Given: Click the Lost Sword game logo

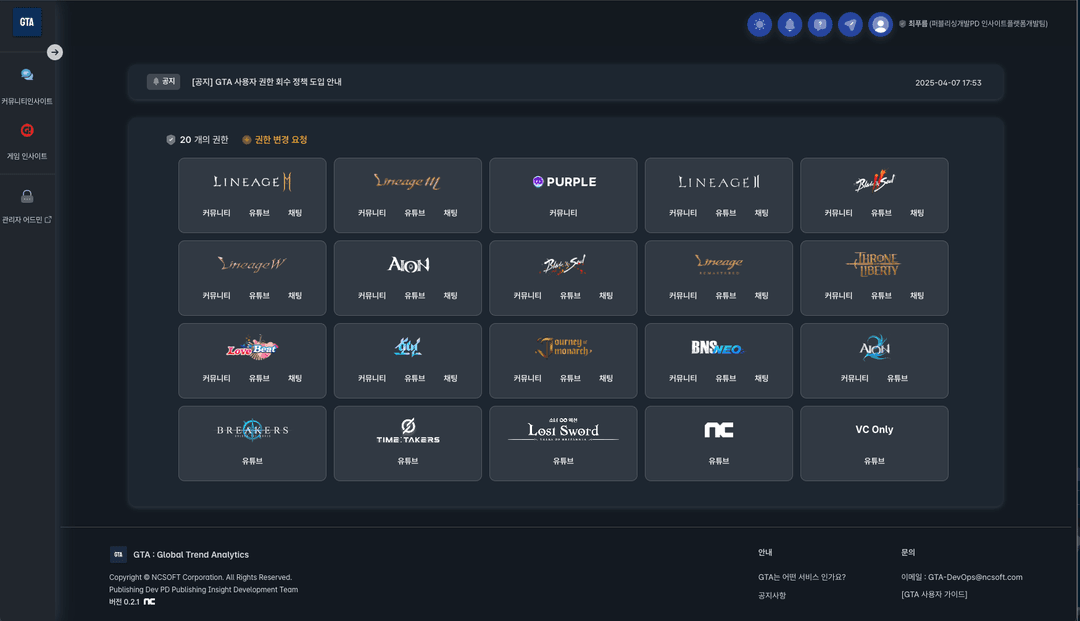Looking at the screenshot, I should point(563,430).
